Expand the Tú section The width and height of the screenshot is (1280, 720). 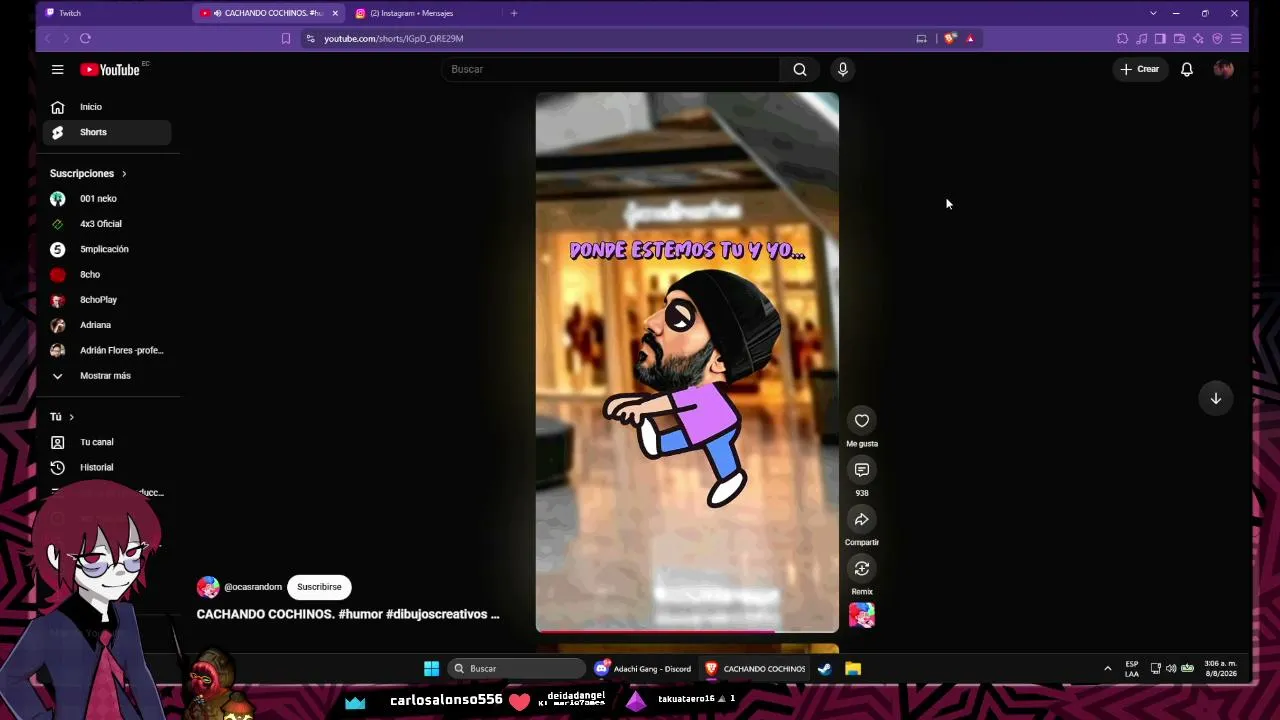pos(62,417)
